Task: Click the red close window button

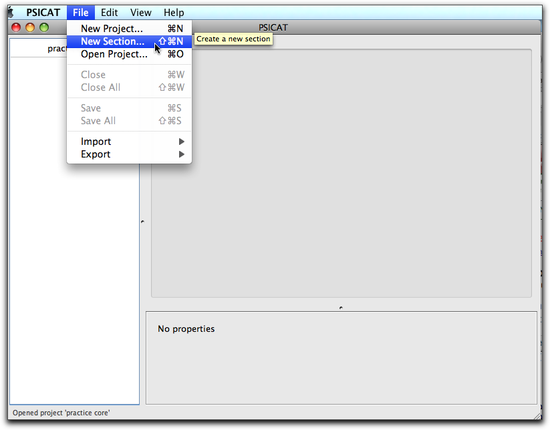Action: [x=16, y=27]
